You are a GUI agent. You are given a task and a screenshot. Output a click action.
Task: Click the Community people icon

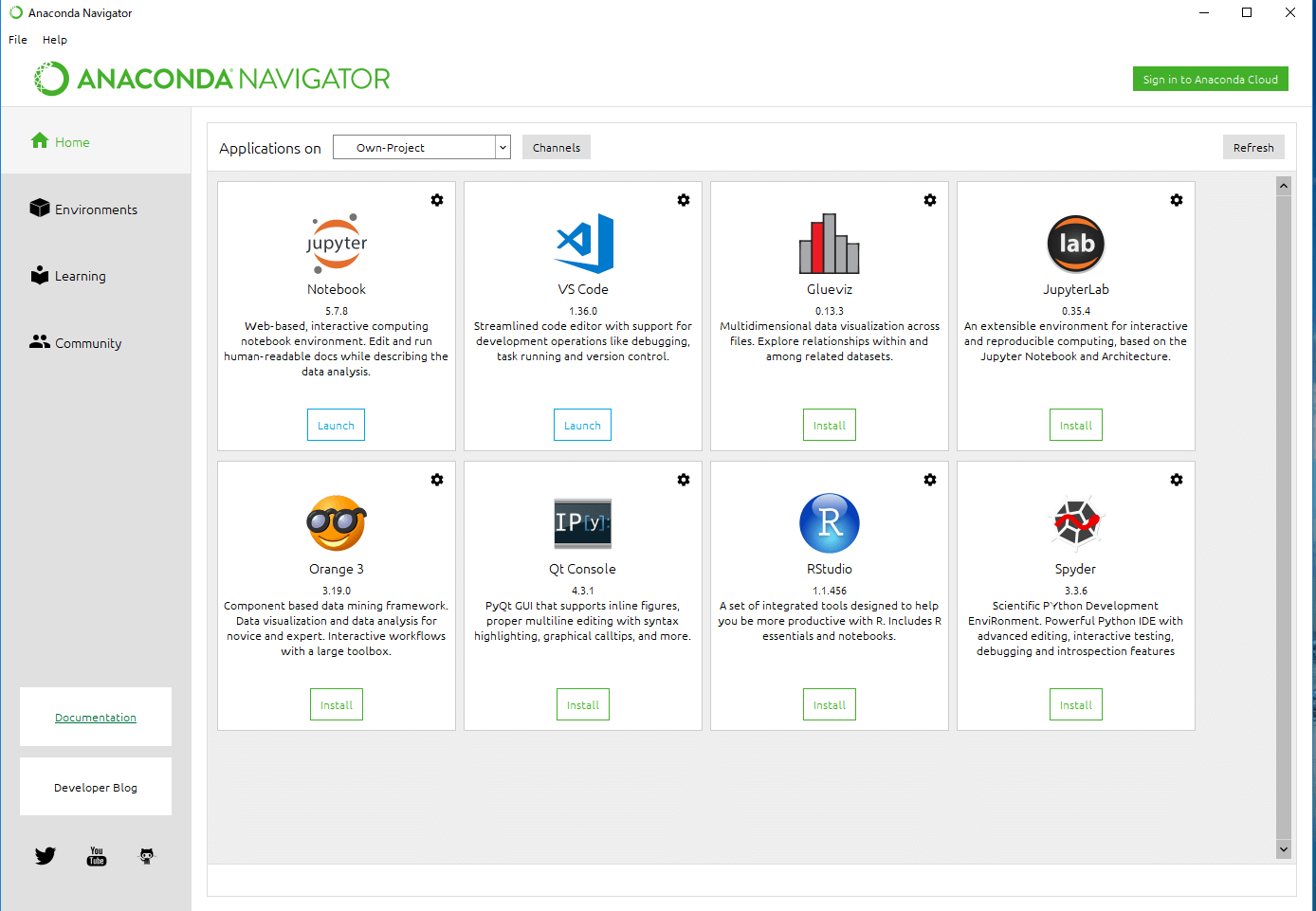point(40,341)
